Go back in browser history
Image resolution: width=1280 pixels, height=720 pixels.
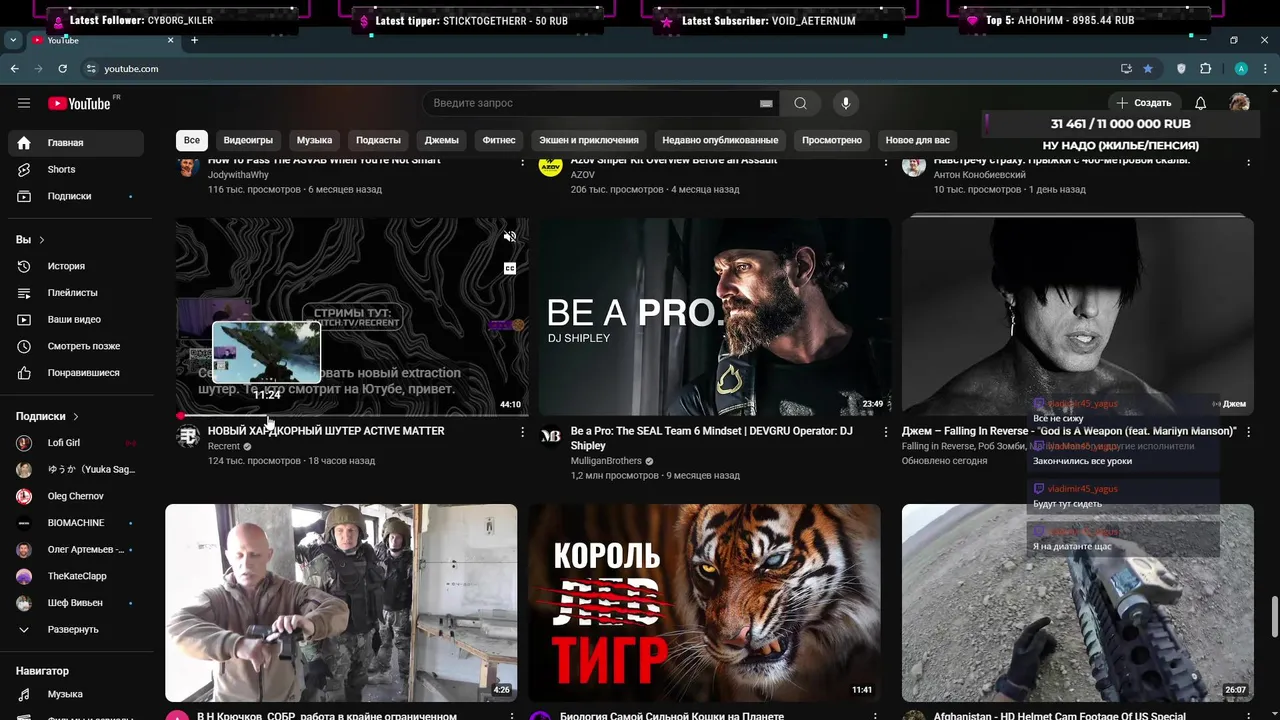pyautogui.click(x=14, y=69)
